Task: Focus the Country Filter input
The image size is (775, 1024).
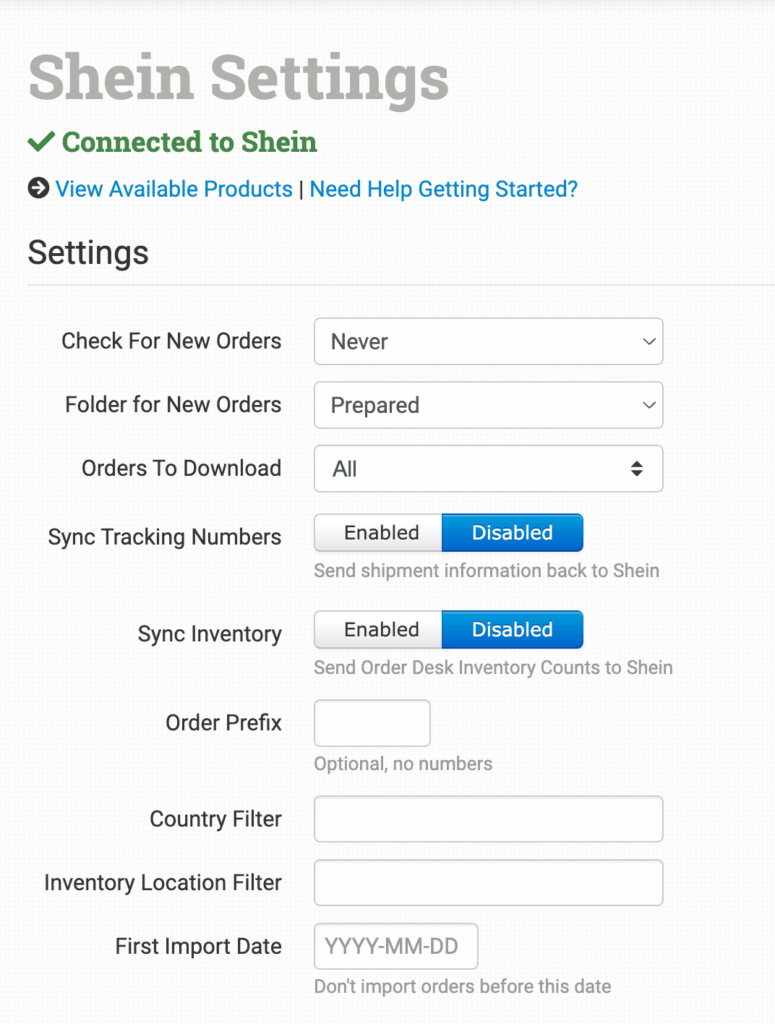Action: (x=488, y=819)
